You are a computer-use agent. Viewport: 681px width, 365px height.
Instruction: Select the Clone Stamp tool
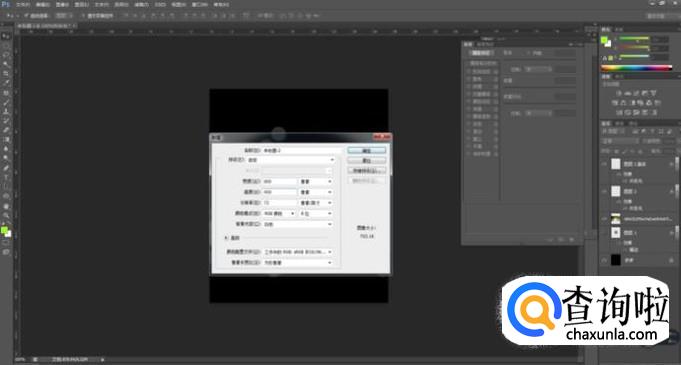[x=6, y=112]
